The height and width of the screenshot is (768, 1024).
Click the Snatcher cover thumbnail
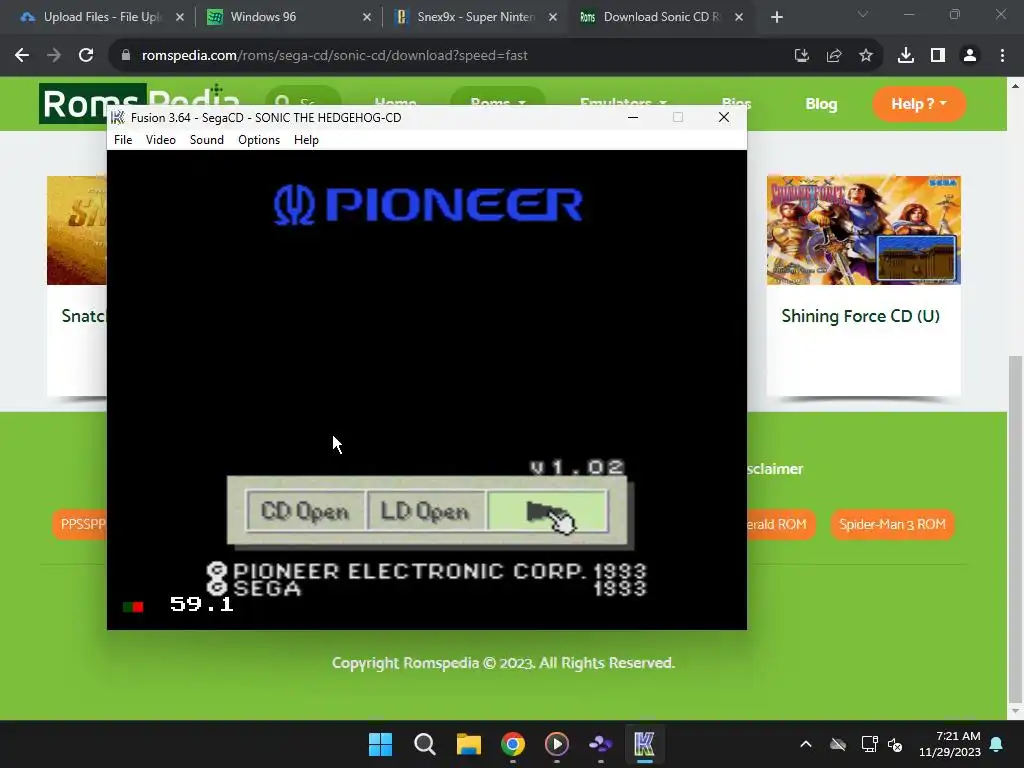pyautogui.click(x=76, y=230)
